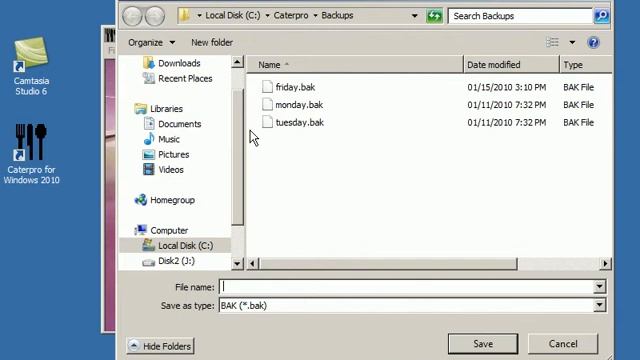This screenshot has width=640, height=360.
Task: Sort by the Type column header
Action: pos(586,65)
